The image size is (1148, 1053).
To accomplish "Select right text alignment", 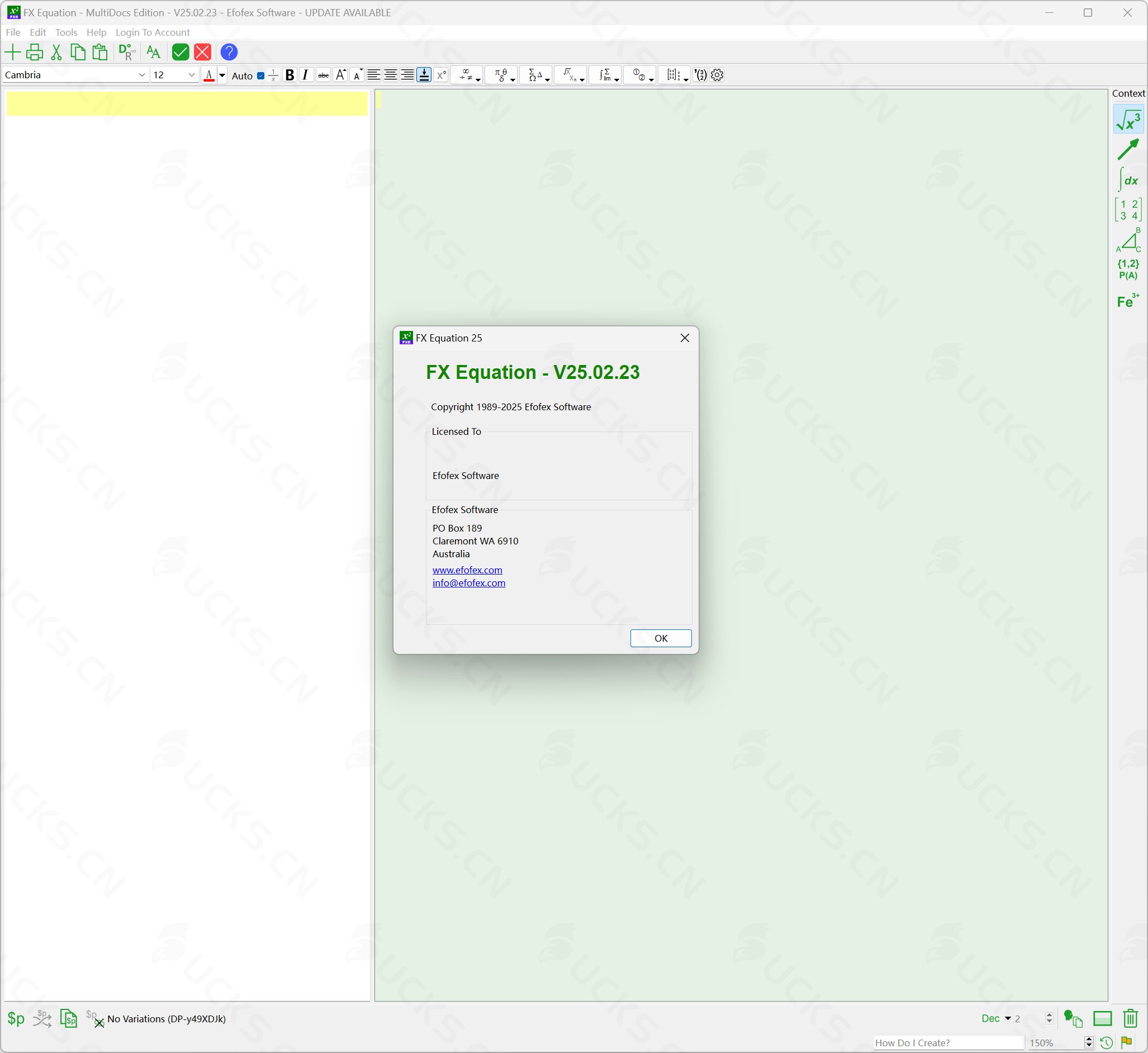I will [407, 75].
